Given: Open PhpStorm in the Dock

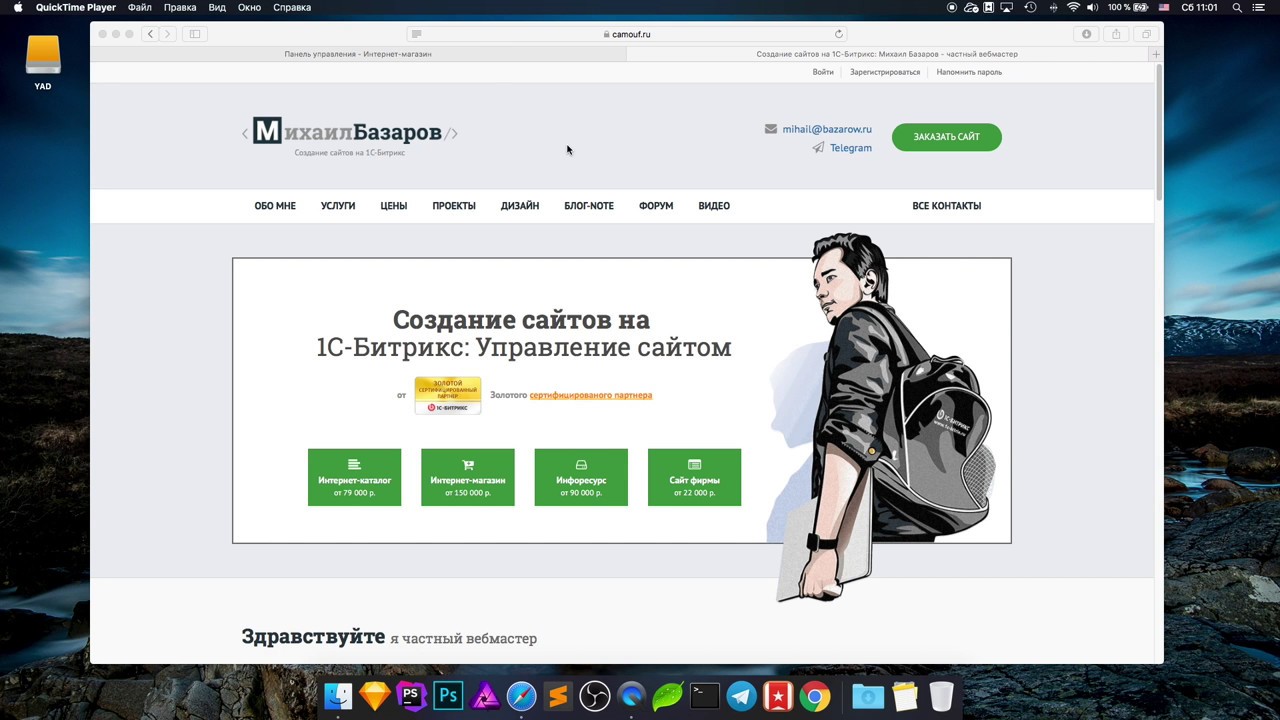Looking at the screenshot, I should (x=411, y=696).
